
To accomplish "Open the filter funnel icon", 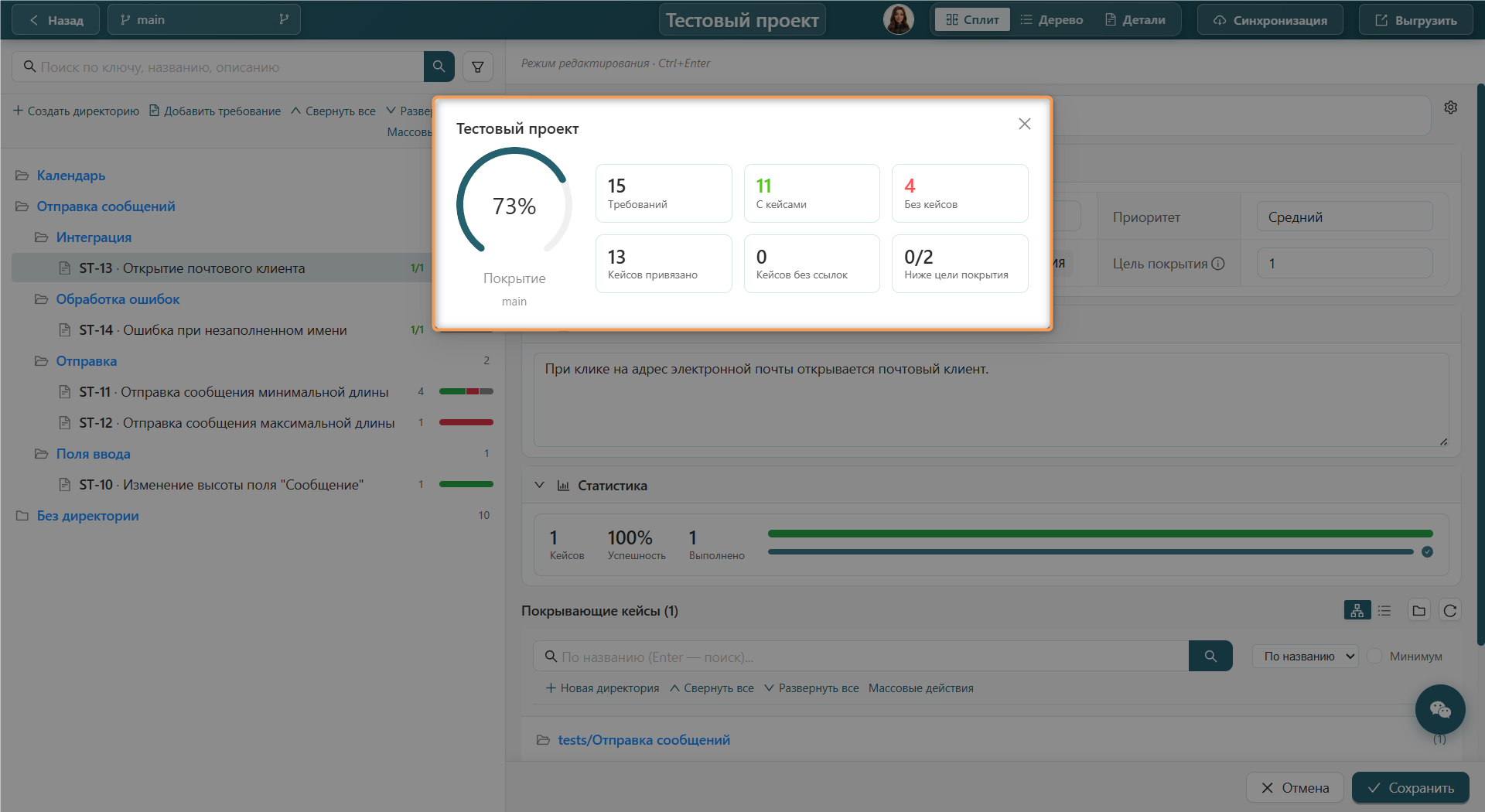I will 478,67.
